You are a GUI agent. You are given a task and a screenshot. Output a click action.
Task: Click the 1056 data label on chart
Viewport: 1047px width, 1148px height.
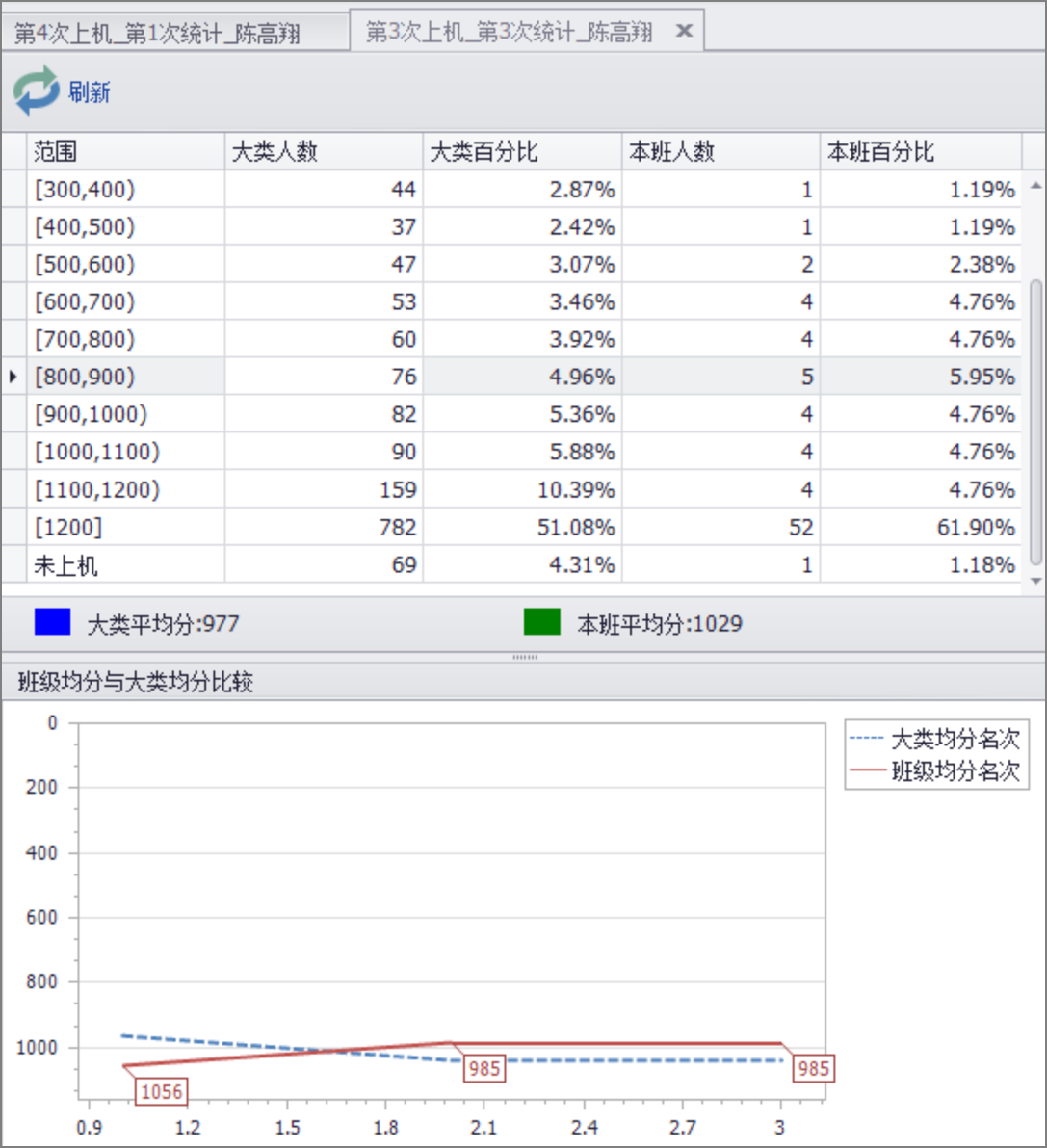(160, 1091)
